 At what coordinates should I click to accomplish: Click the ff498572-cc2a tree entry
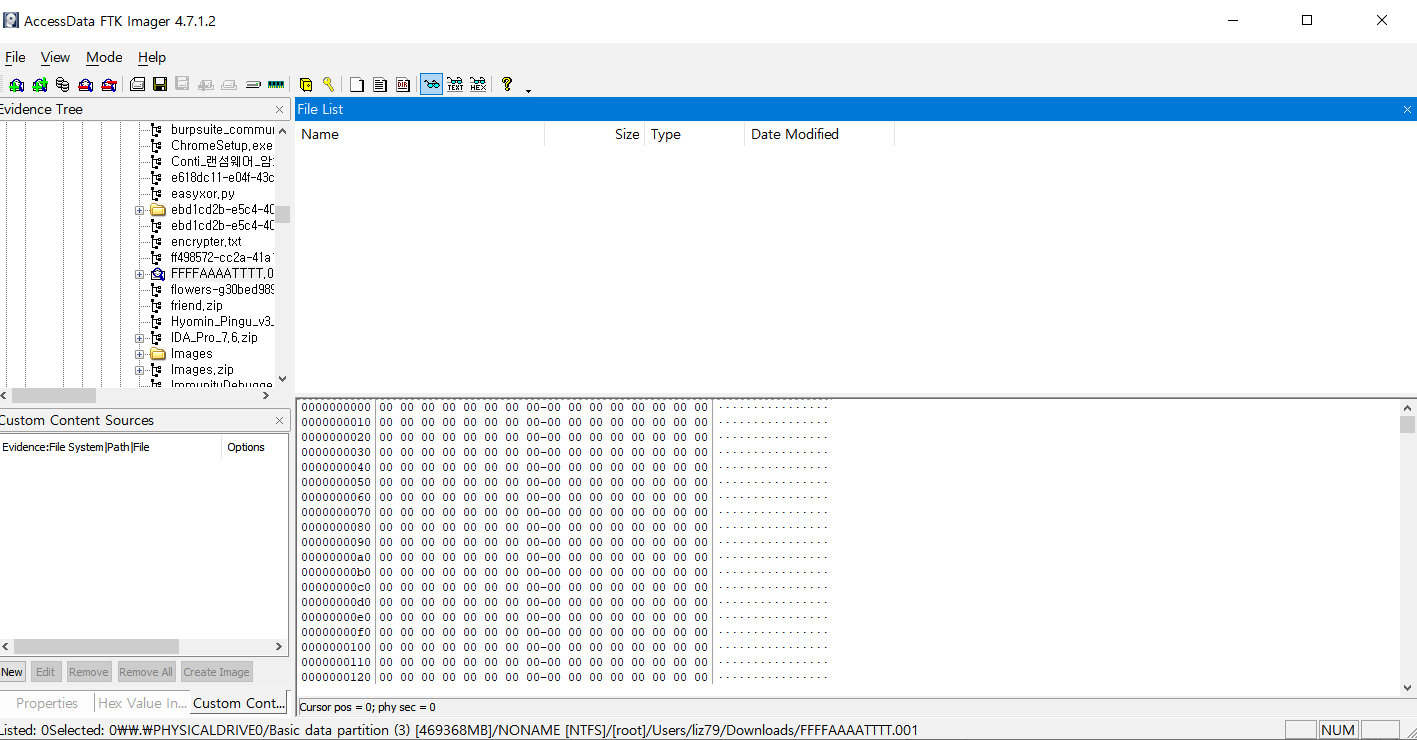tap(222, 258)
